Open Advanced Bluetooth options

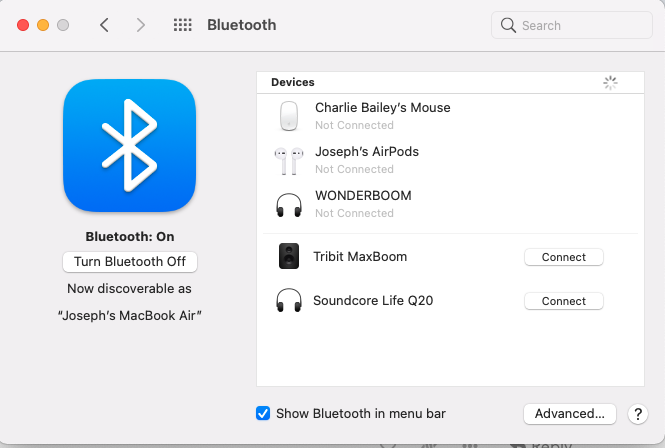pos(570,414)
